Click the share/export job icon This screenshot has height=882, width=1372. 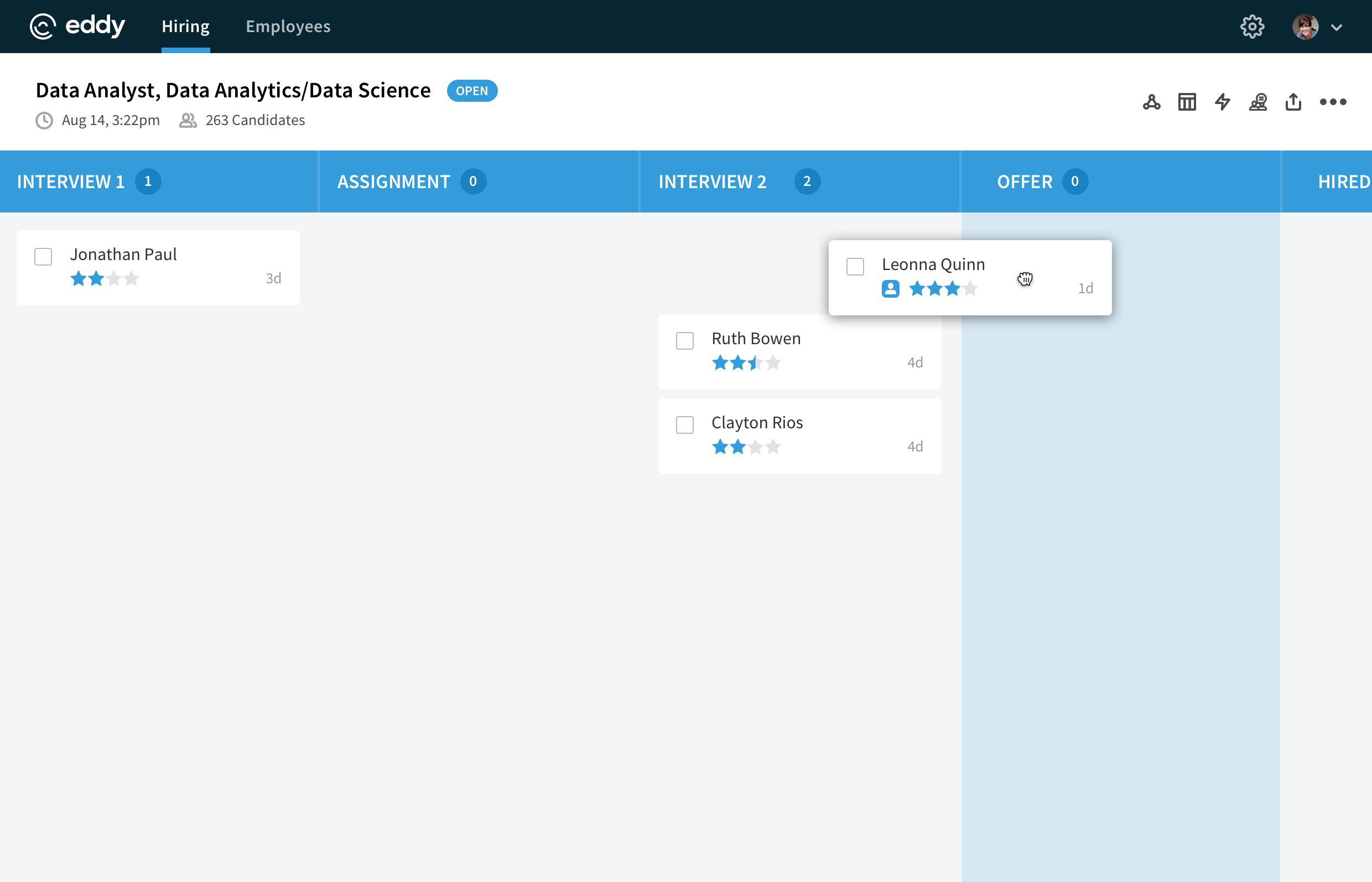pyautogui.click(x=1293, y=102)
